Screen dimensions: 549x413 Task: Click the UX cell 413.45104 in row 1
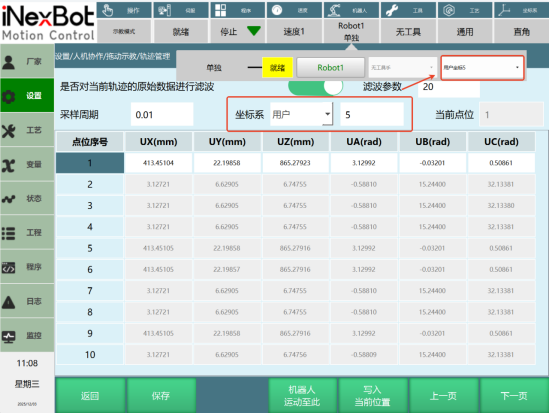(x=158, y=163)
